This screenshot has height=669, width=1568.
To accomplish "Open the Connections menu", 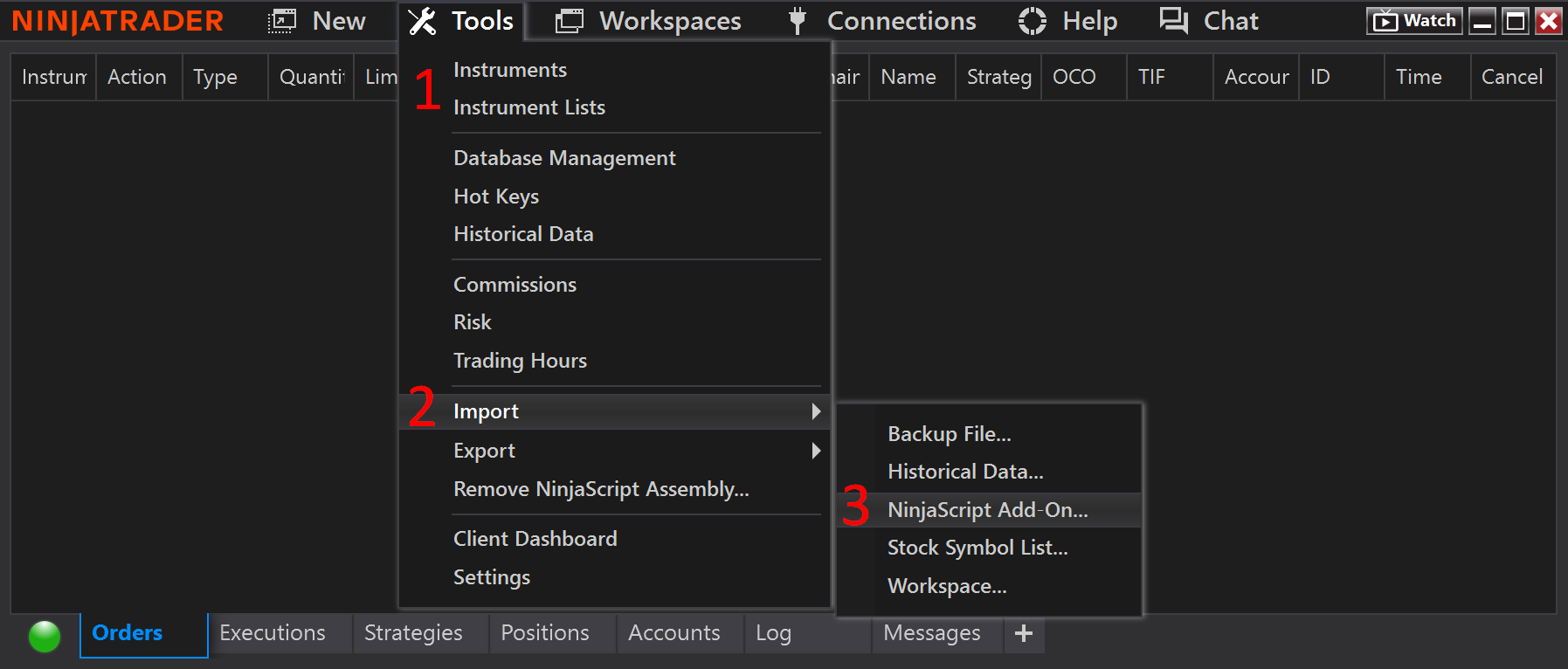I will point(901,21).
